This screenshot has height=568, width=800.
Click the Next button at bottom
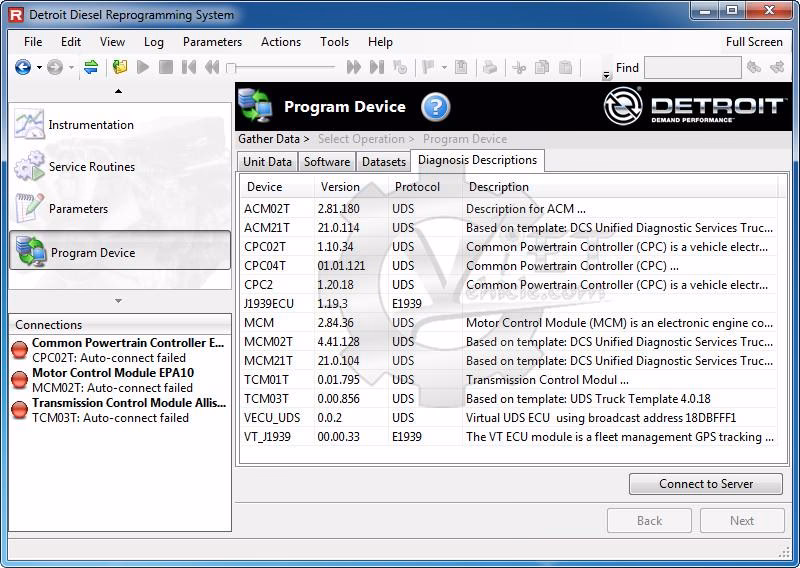(742, 521)
